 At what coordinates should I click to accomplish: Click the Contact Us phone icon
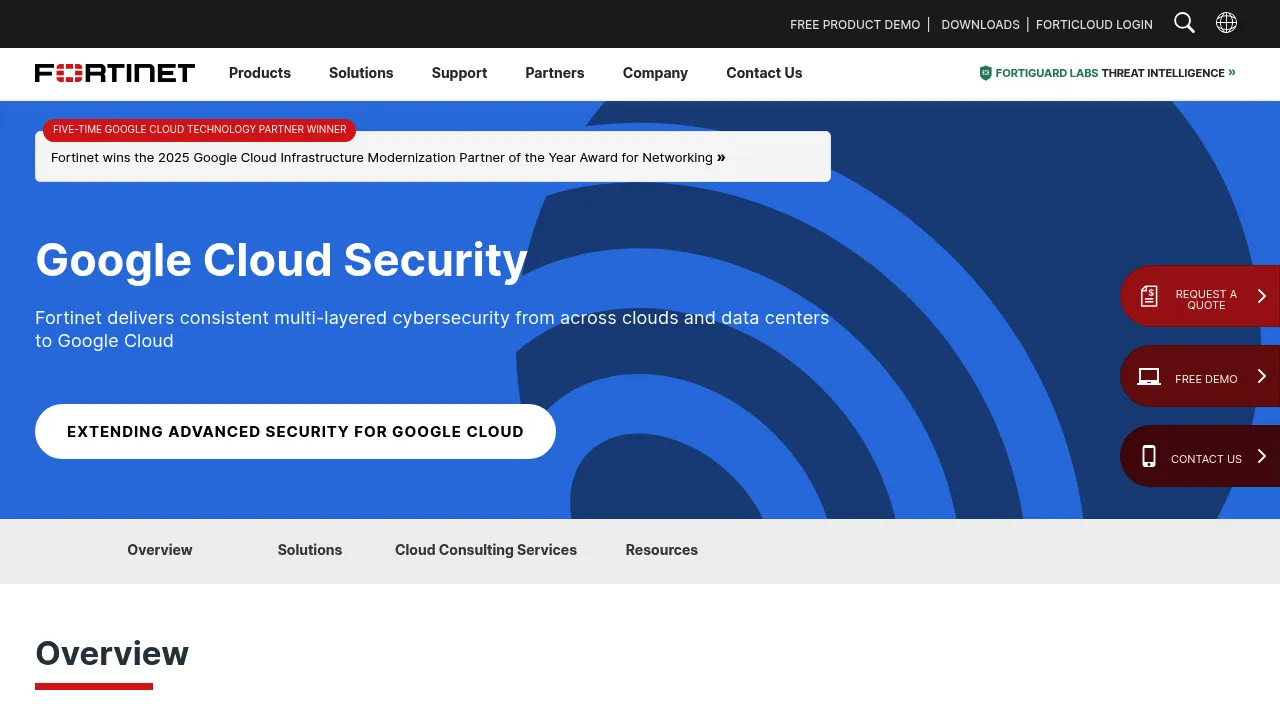[1149, 456]
